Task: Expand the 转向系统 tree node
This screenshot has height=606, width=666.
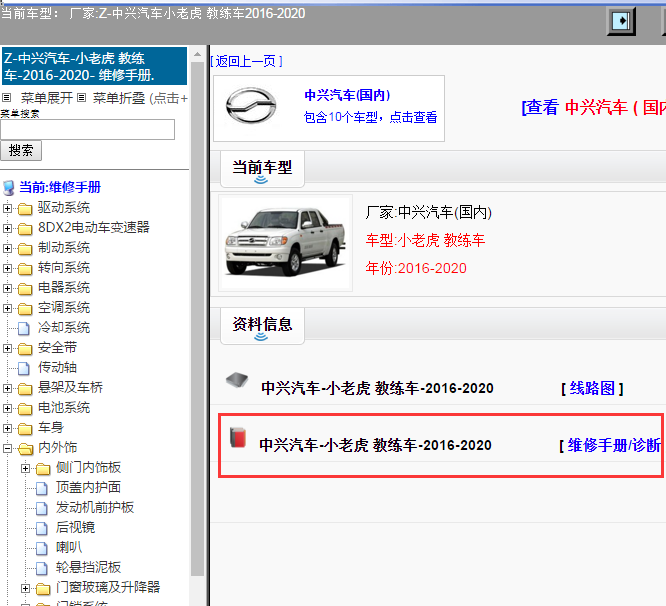Action: [7, 268]
